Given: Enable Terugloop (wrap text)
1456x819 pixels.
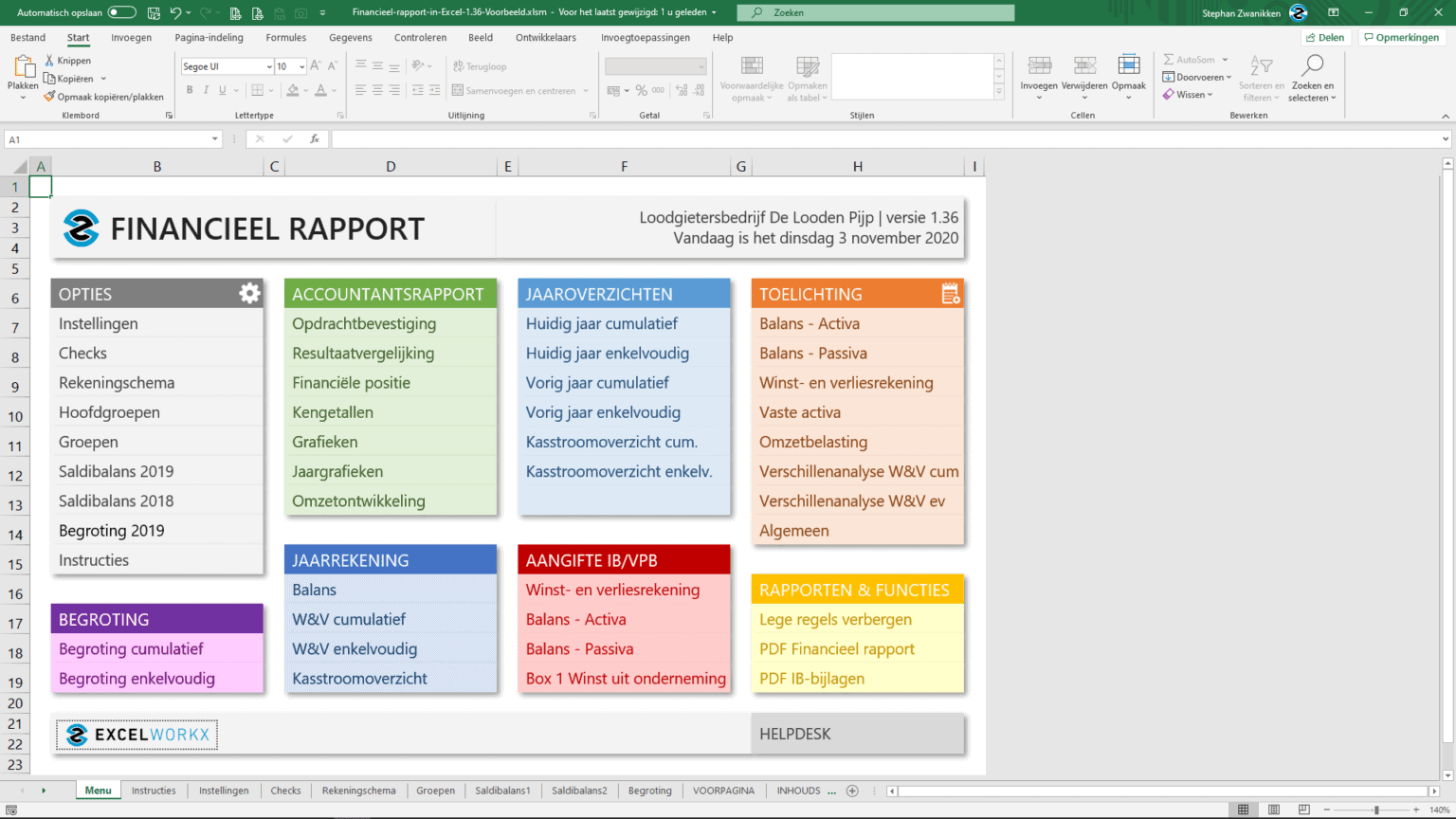Looking at the screenshot, I should (x=478, y=66).
